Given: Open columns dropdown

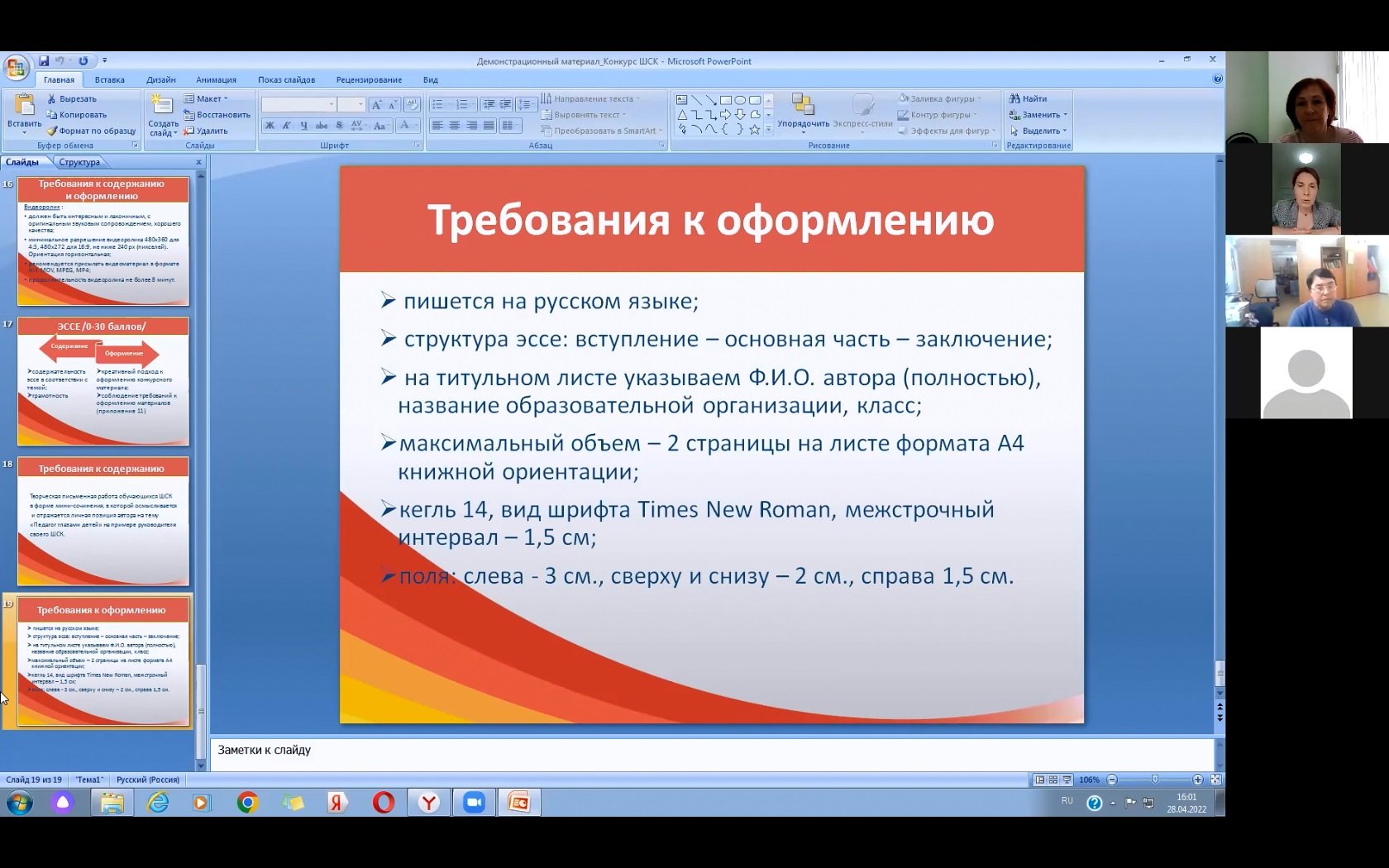Looking at the screenshot, I should click(x=510, y=126).
